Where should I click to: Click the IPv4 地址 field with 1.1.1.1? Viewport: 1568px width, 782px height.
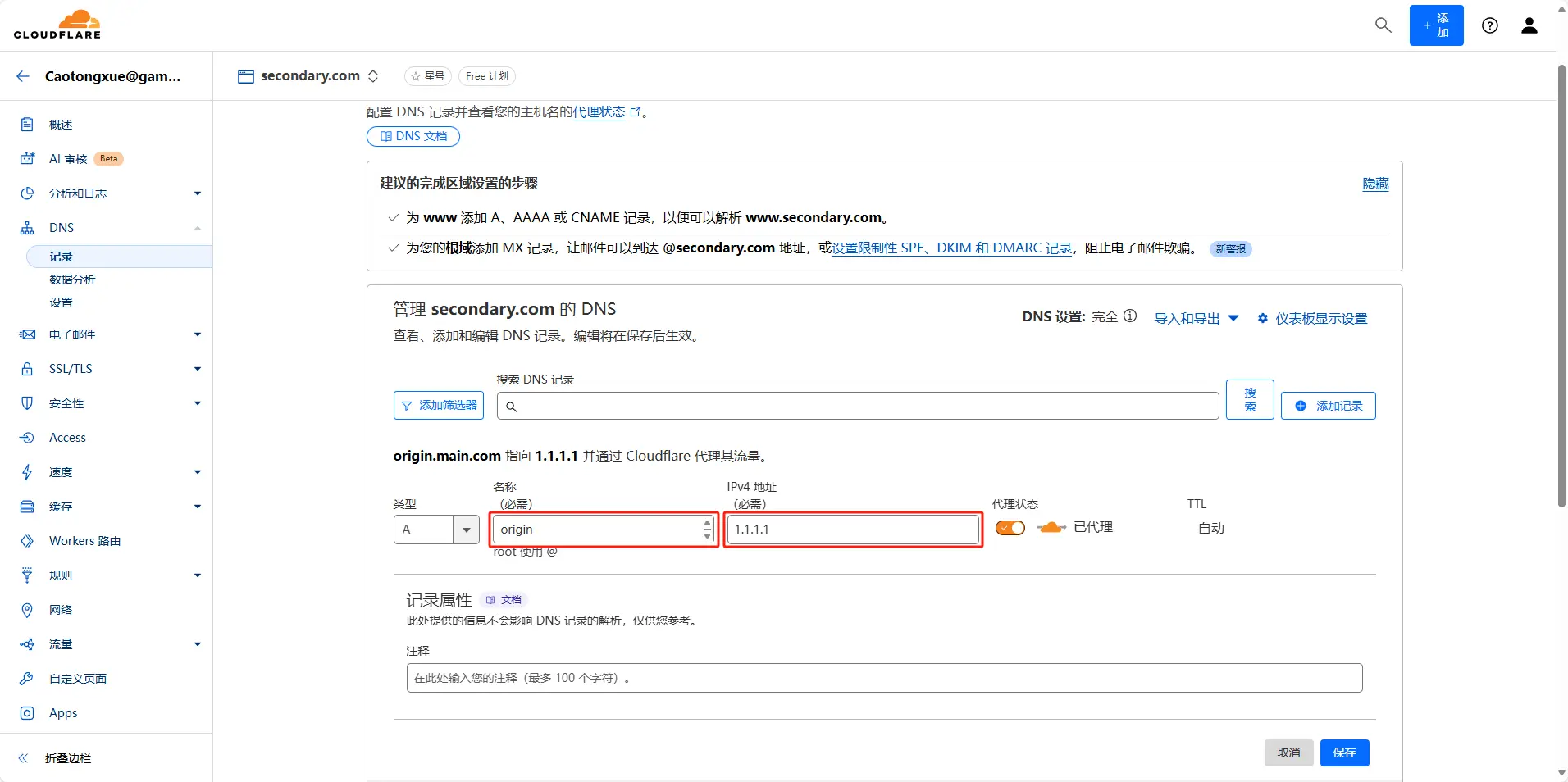click(854, 530)
